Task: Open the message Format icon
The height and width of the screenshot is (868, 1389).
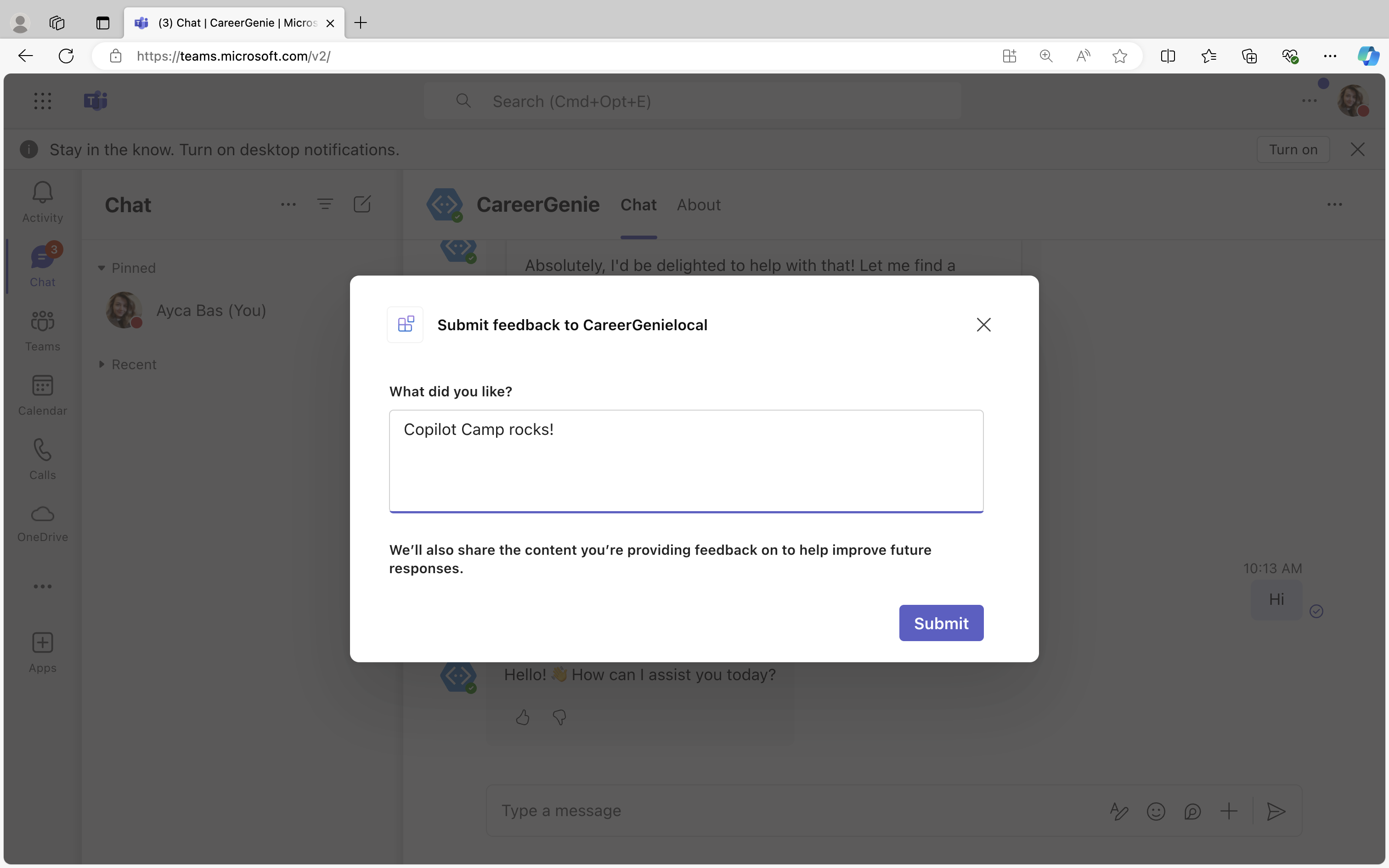Action: coord(1118,811)
